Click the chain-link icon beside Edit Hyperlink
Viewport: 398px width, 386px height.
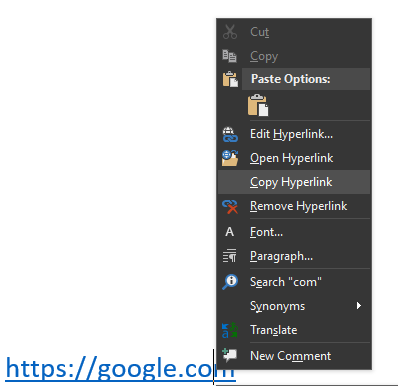click(x=230, y=134)
